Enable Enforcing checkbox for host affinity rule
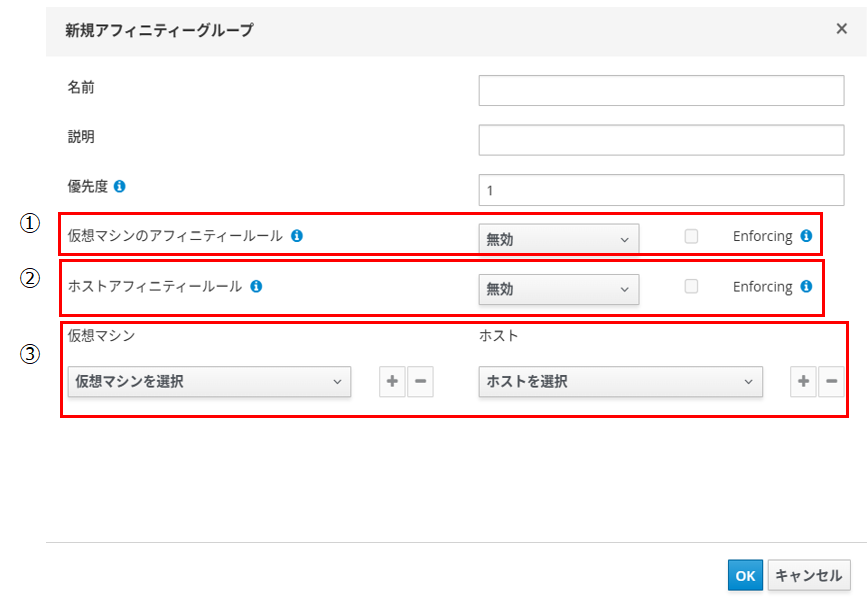This screenshot has height=606, width=867. [691, 287]
